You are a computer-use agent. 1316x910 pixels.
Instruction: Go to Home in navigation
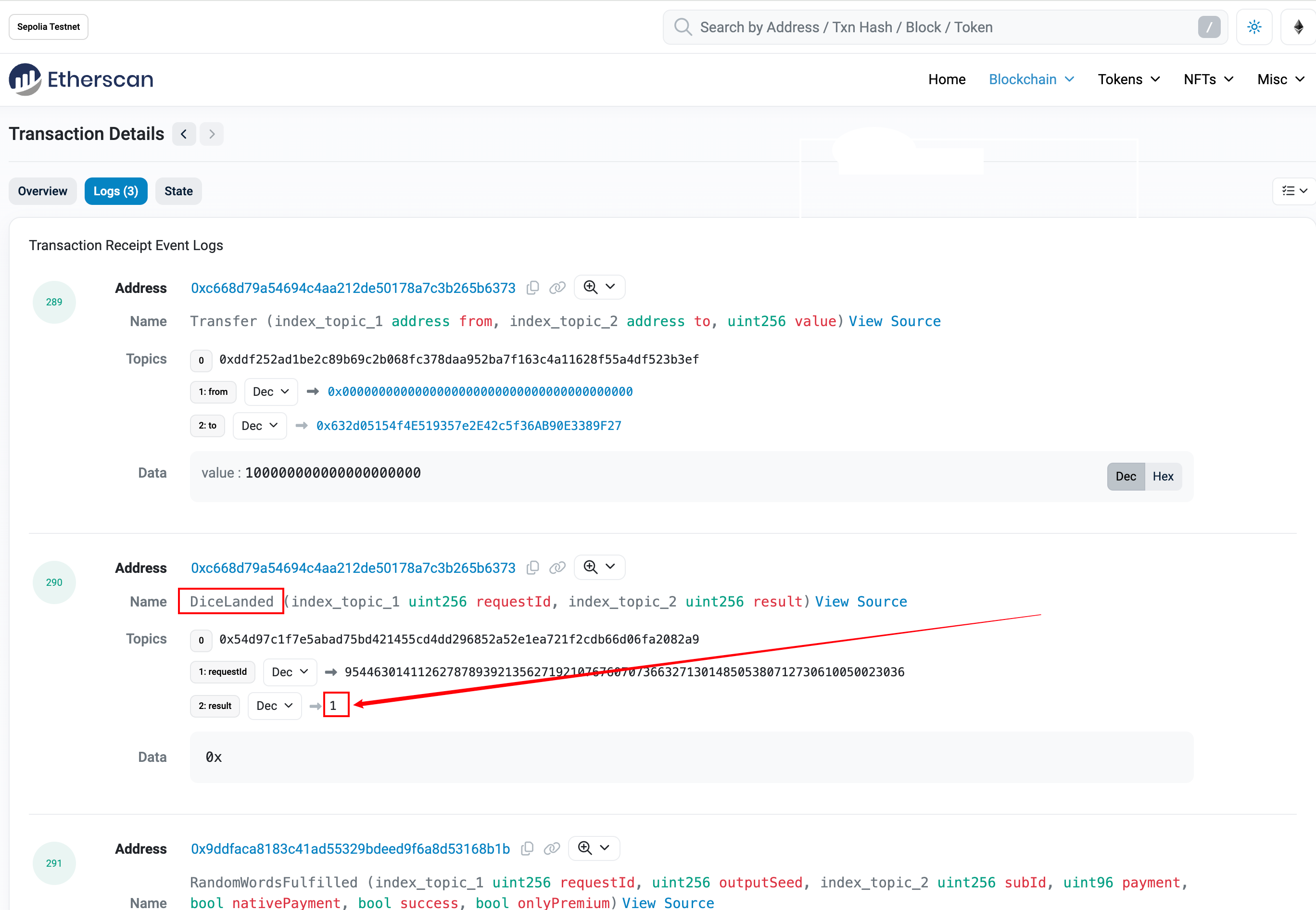point(947,79)
